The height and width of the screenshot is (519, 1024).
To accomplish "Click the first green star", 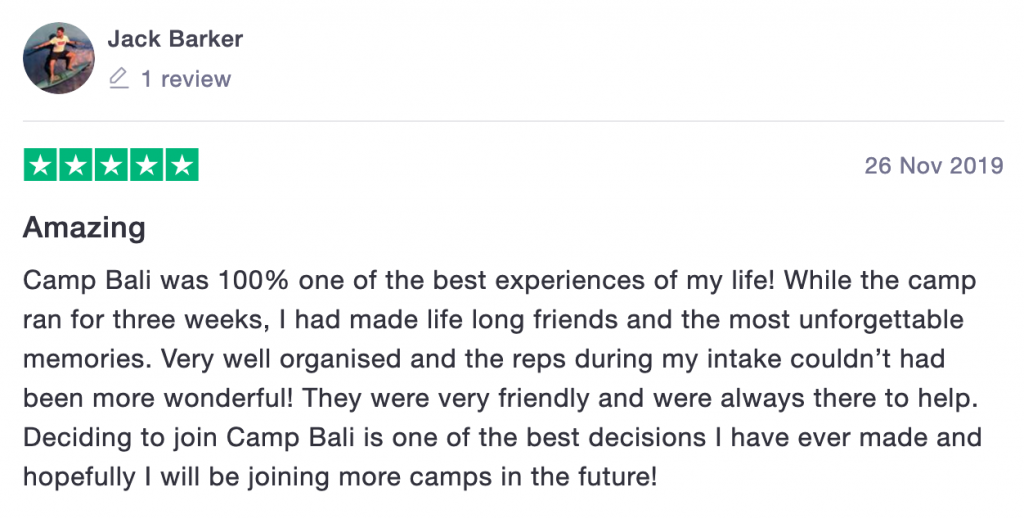I will tap(40, 165).
